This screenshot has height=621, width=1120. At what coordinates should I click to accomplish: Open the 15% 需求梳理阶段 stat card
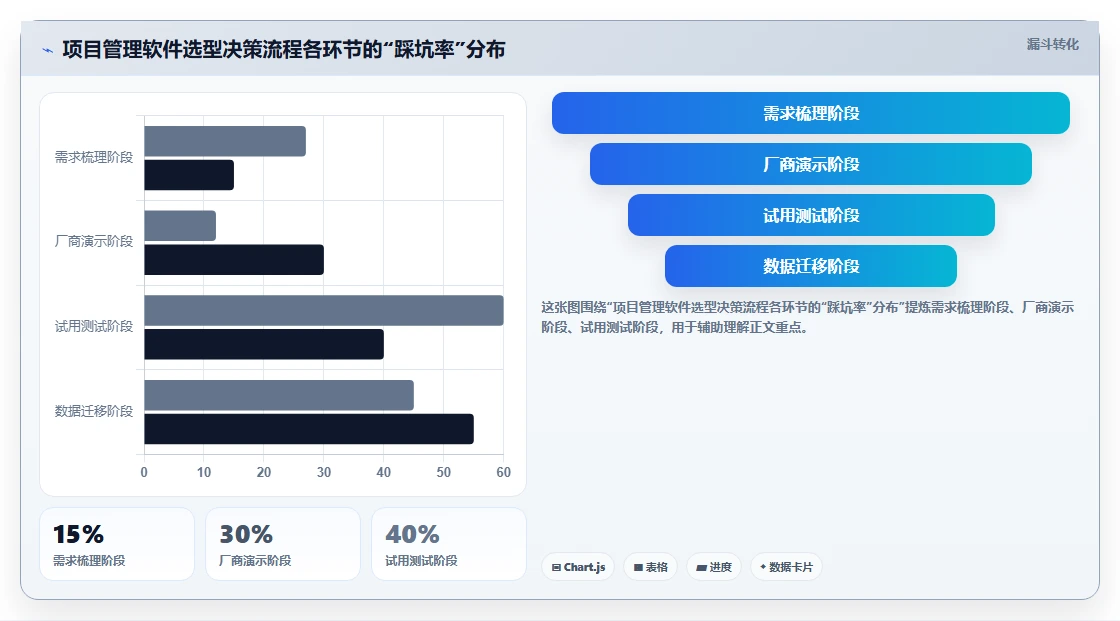tap(117, 545)
